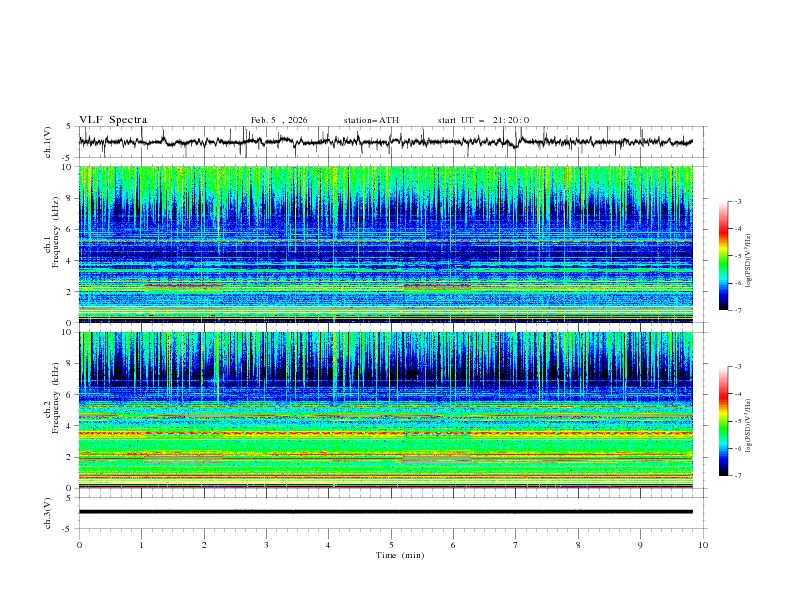The width and height of the screenshot is (792, 612).
Task: Click the ch.1 voltage waveform trace
Action: tap(385, 142)
